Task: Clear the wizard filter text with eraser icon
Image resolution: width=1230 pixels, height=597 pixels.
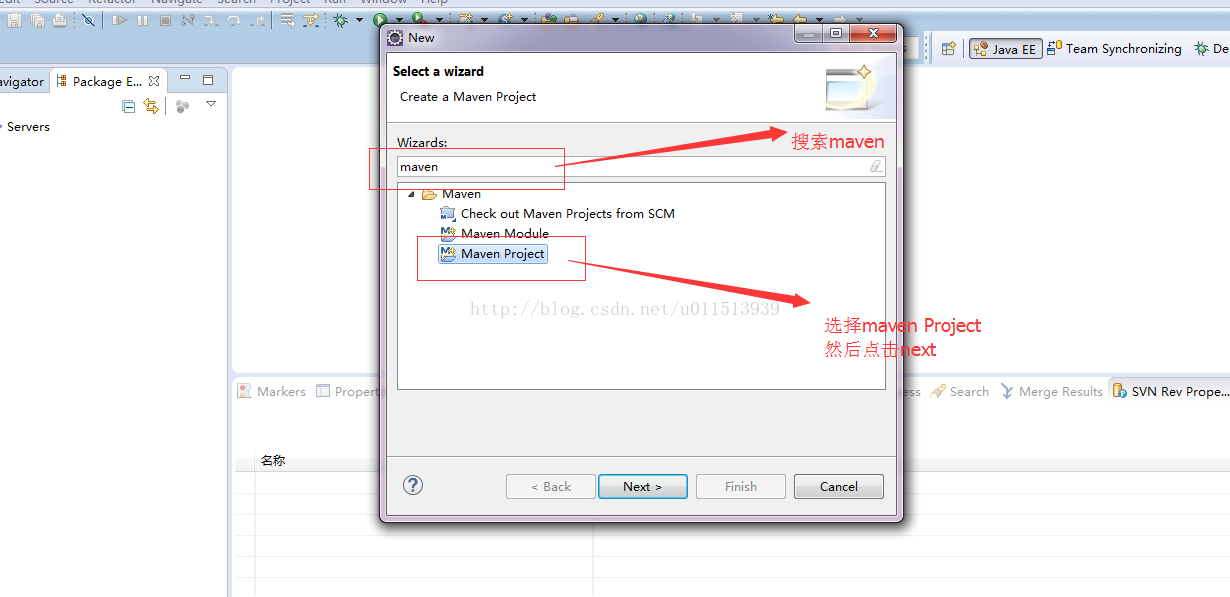Action: [876, 167]
